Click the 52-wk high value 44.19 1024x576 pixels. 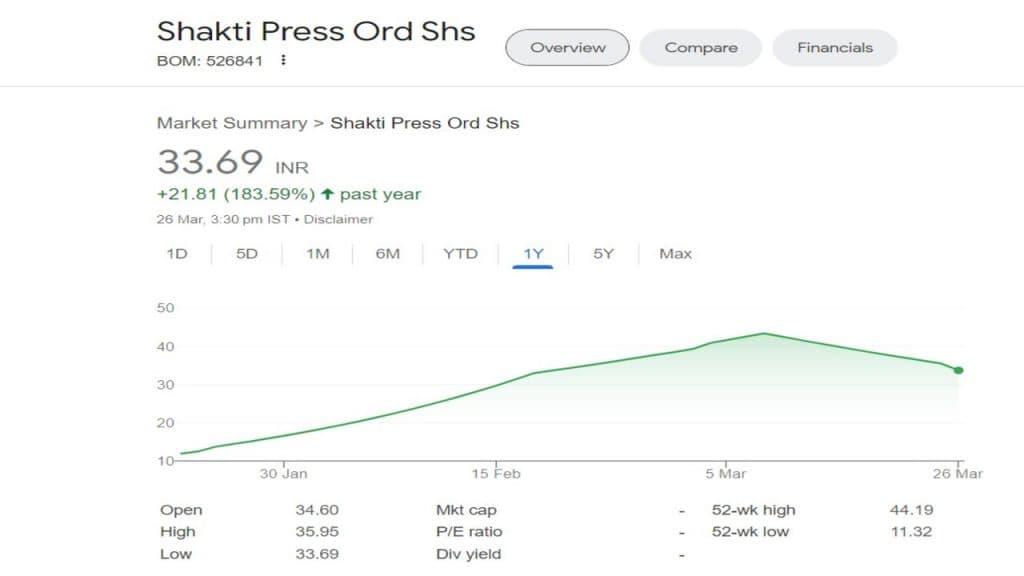point(911,510)
